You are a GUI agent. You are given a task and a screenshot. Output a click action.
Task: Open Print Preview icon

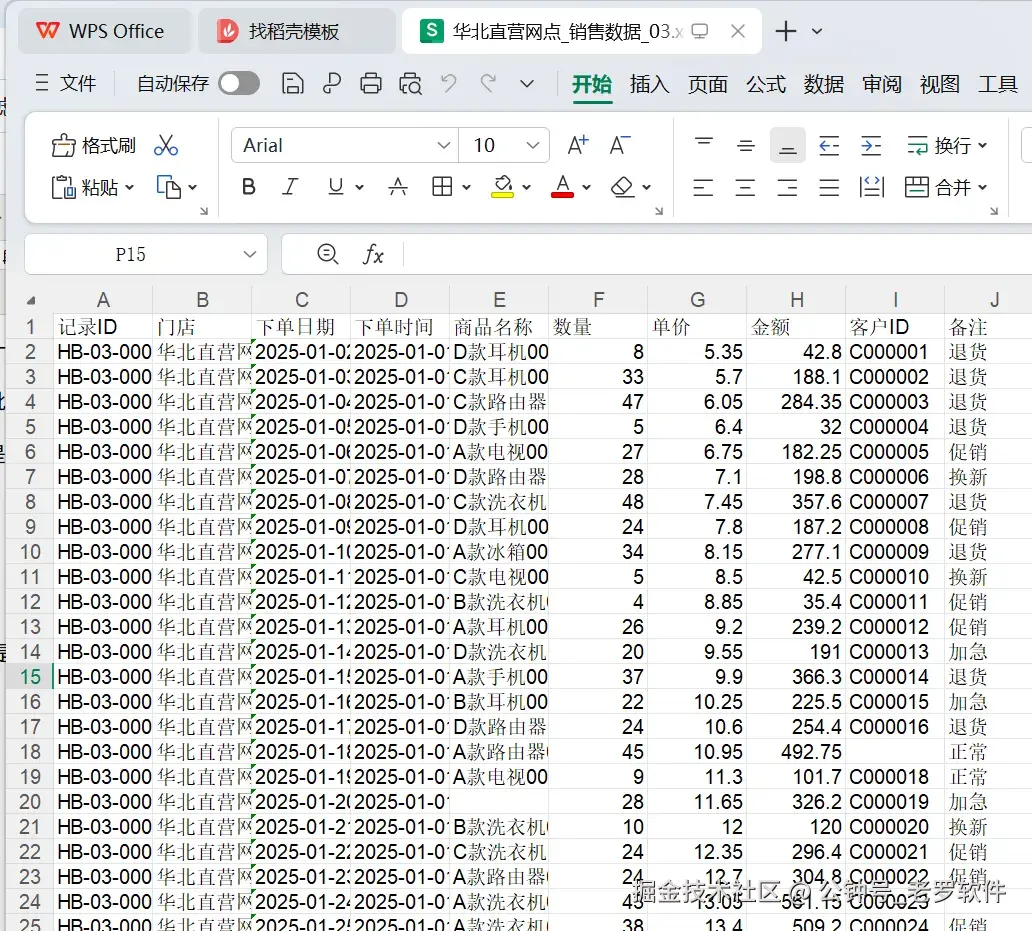coord(410,84)
